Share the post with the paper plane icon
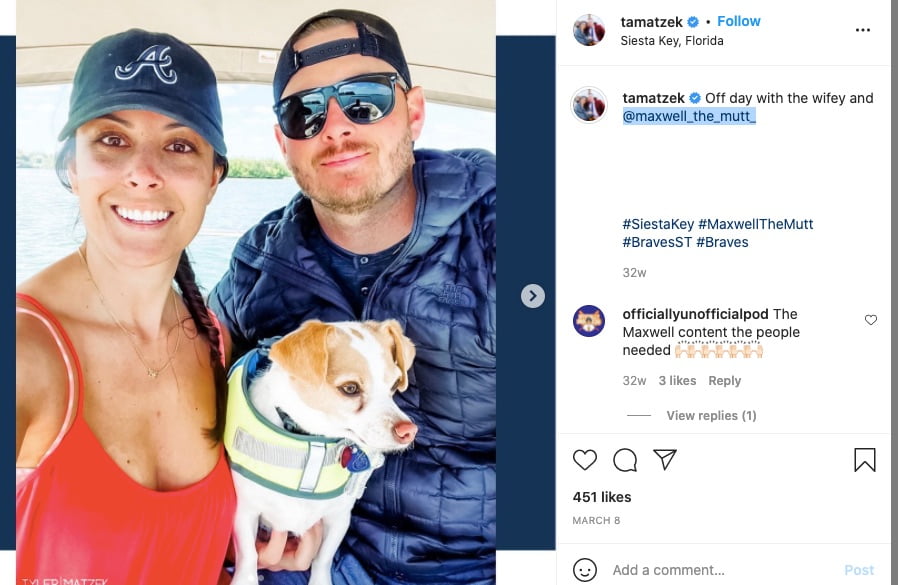Viewport: 898px width, 585px height. (x=665, y=460)
